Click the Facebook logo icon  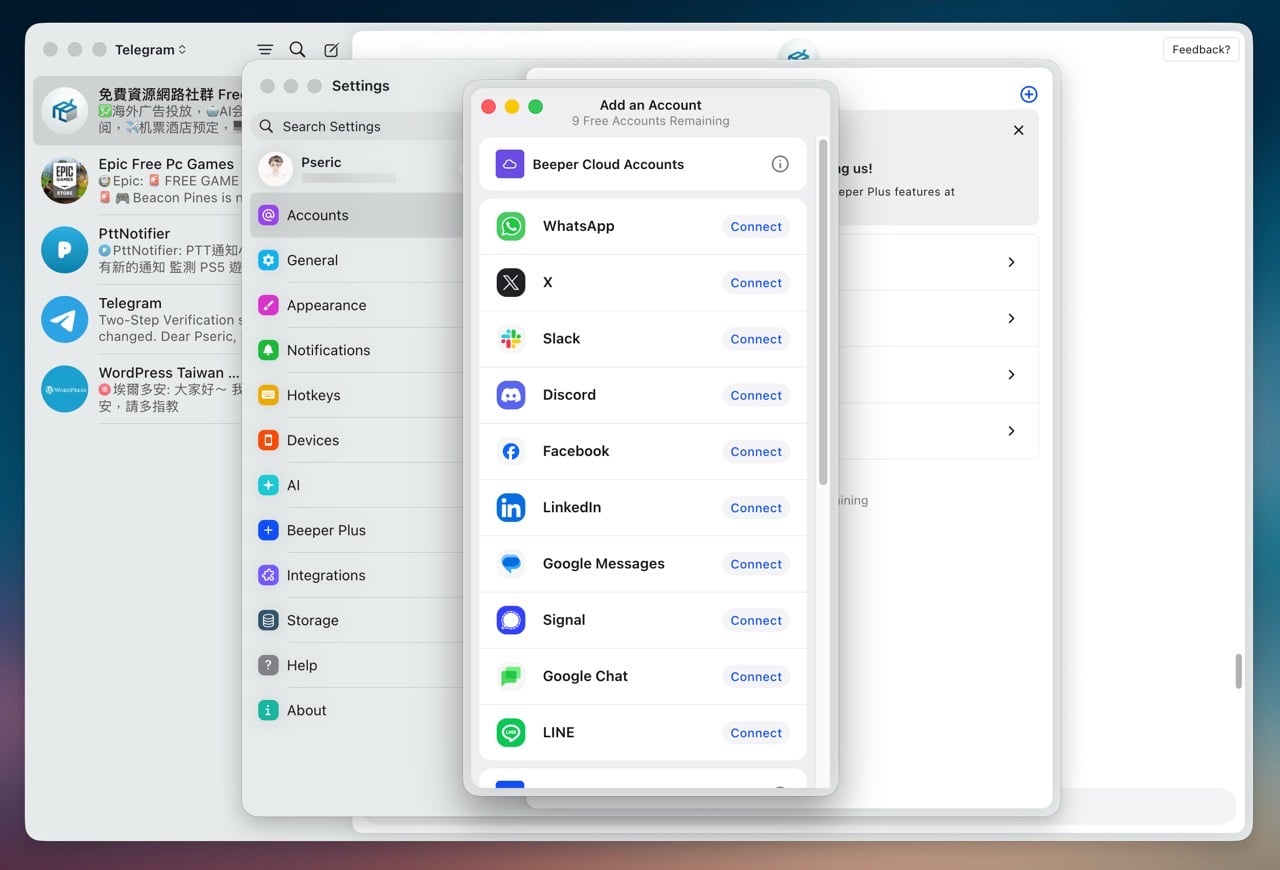pyautogui.click(x=511, y=451)
